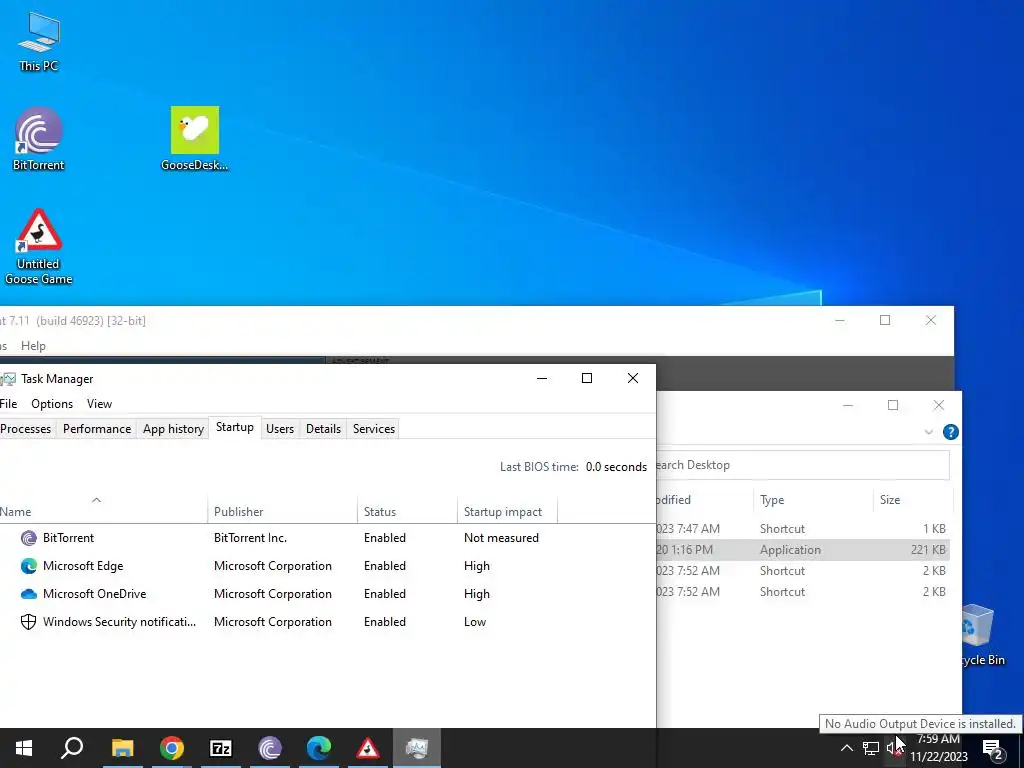The image size is (1024, 768).
Task: Switch to Untitled Goose Game taskbar icon
Action: click(x=368, y=748)
